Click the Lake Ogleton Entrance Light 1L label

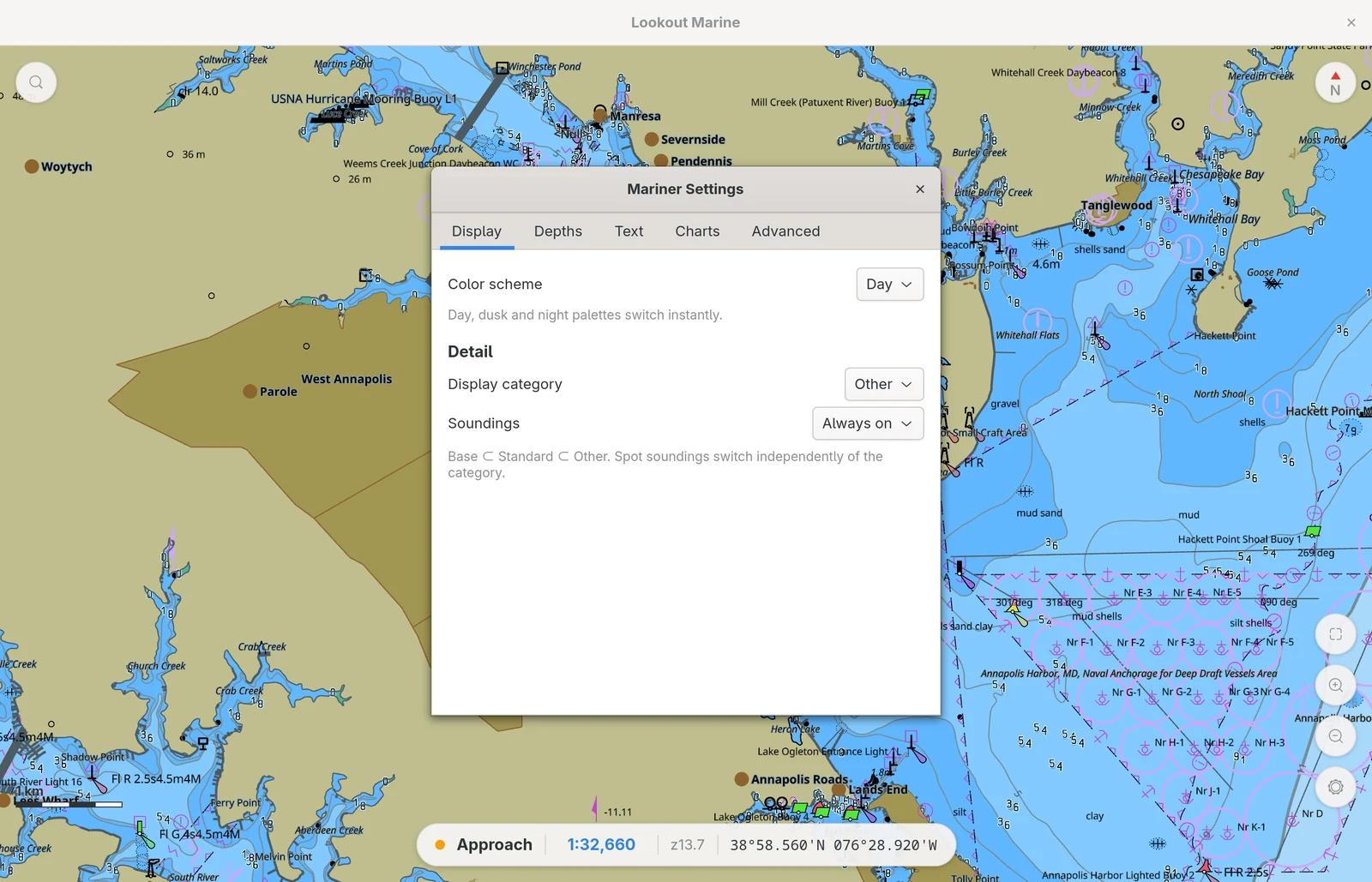(x=829, y=752)
